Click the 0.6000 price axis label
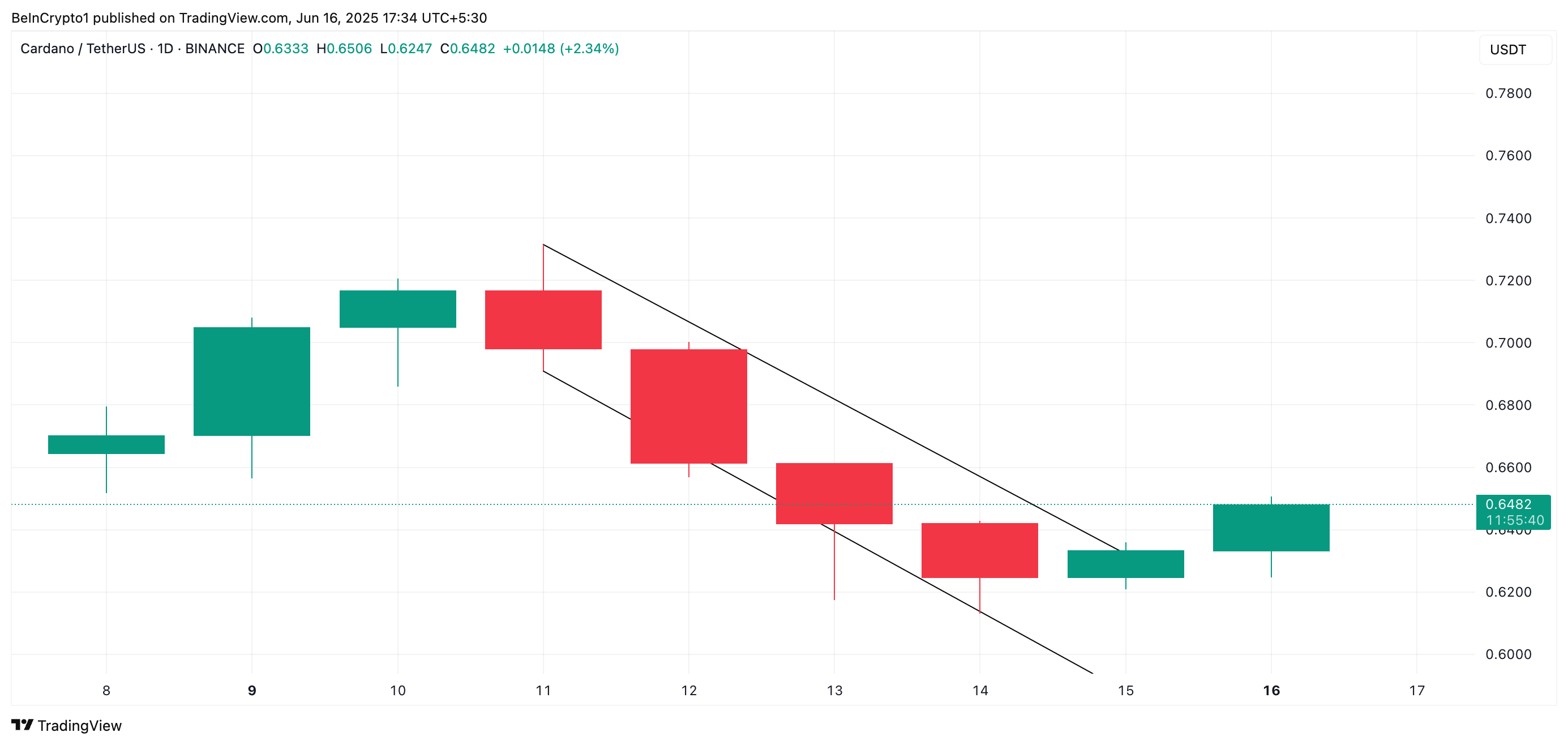Viewport: 1568px width, 745px height. point(1508,655)
